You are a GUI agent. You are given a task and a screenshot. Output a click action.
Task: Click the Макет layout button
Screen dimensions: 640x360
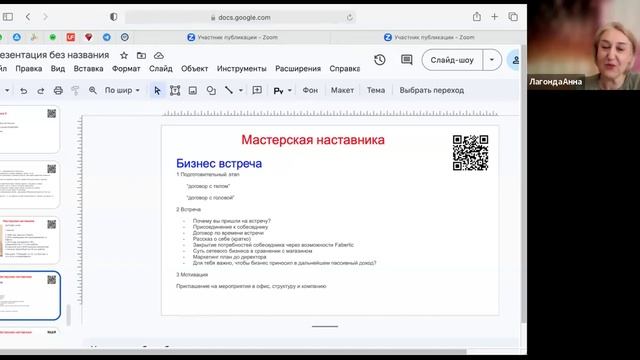[x=342, y=90]
